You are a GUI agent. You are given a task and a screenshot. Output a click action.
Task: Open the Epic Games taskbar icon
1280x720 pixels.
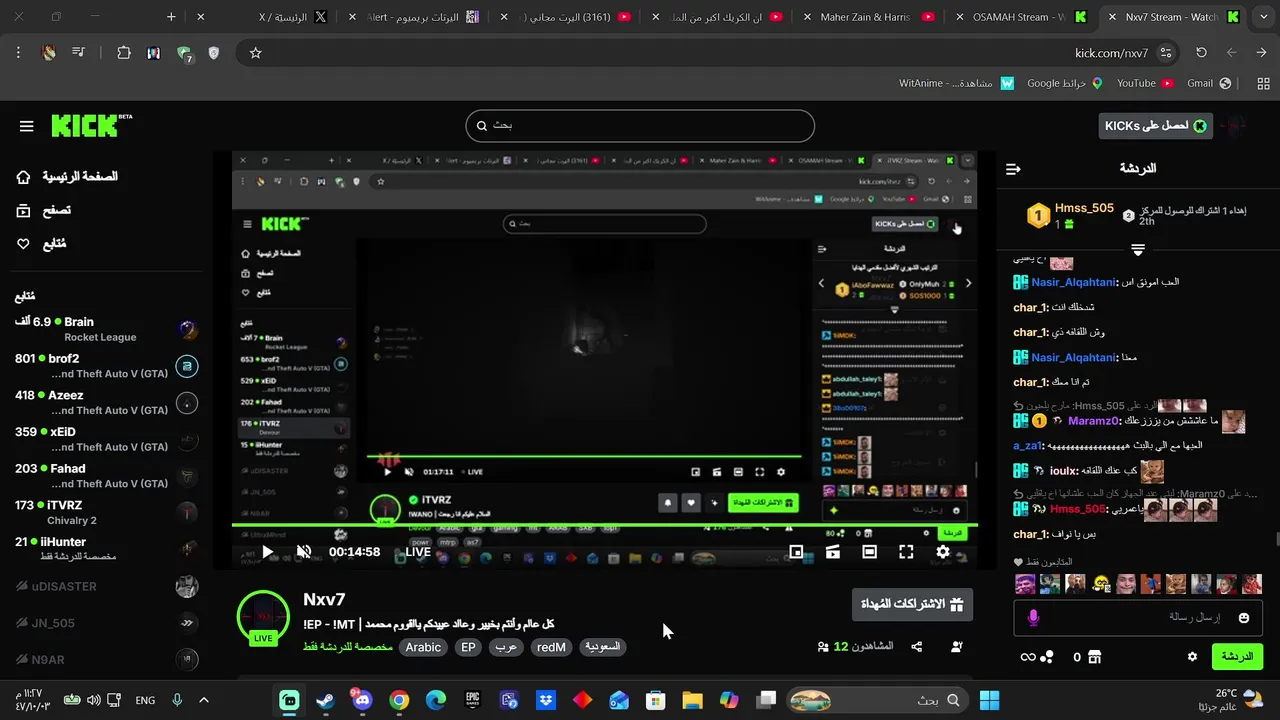[x=472, y=700]
